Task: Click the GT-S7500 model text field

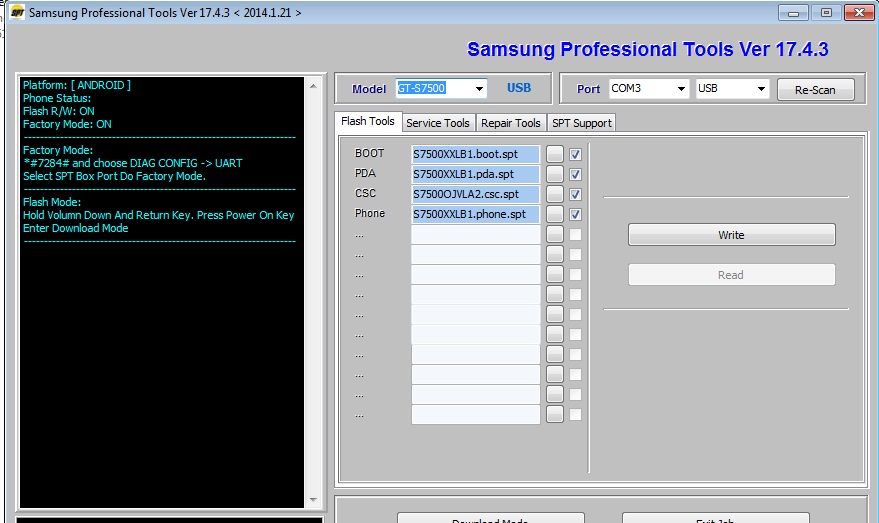Action: click(434, 88)
